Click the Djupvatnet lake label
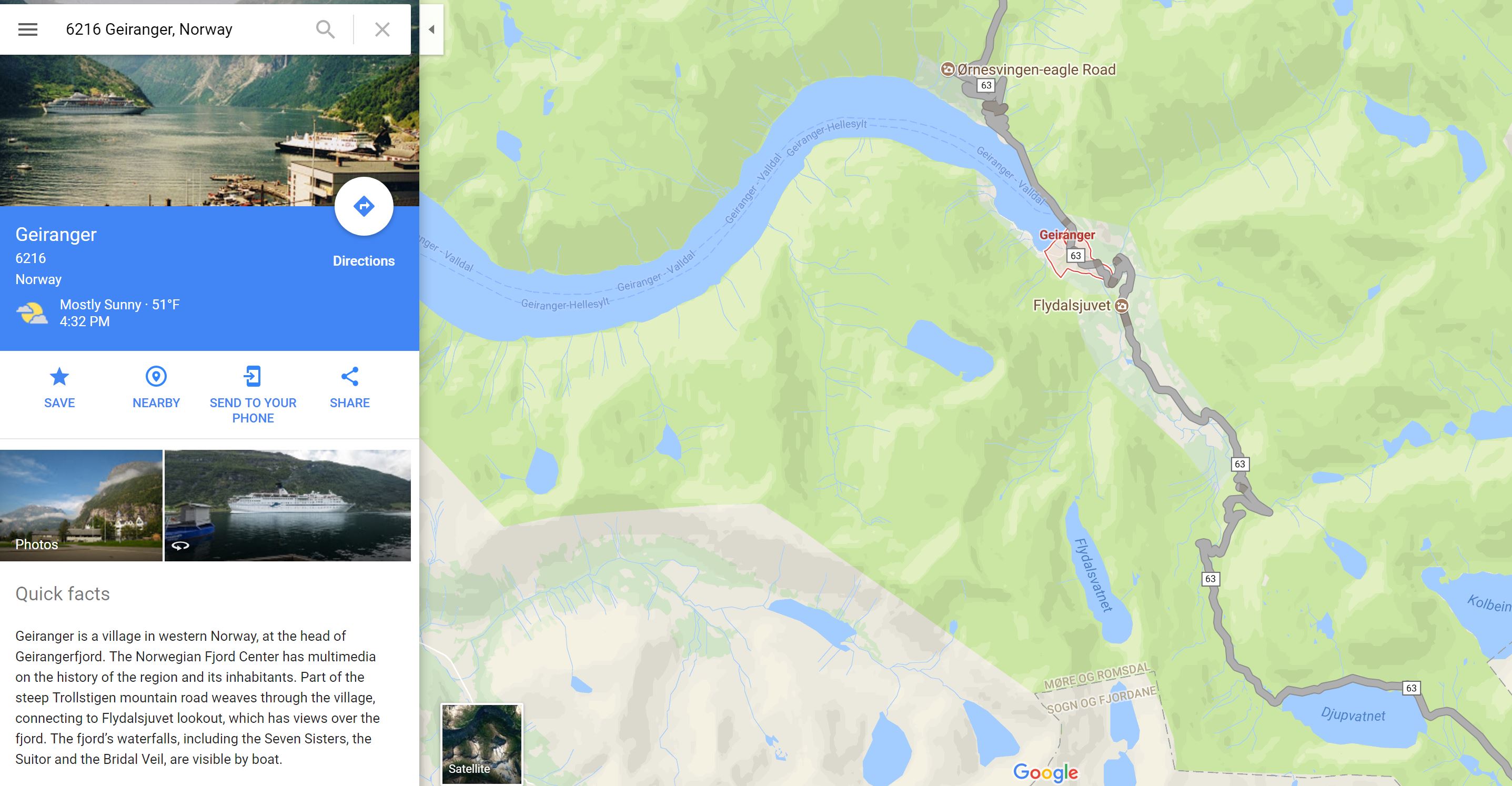Viewport: 1512px width, 786px height. 1353,715
